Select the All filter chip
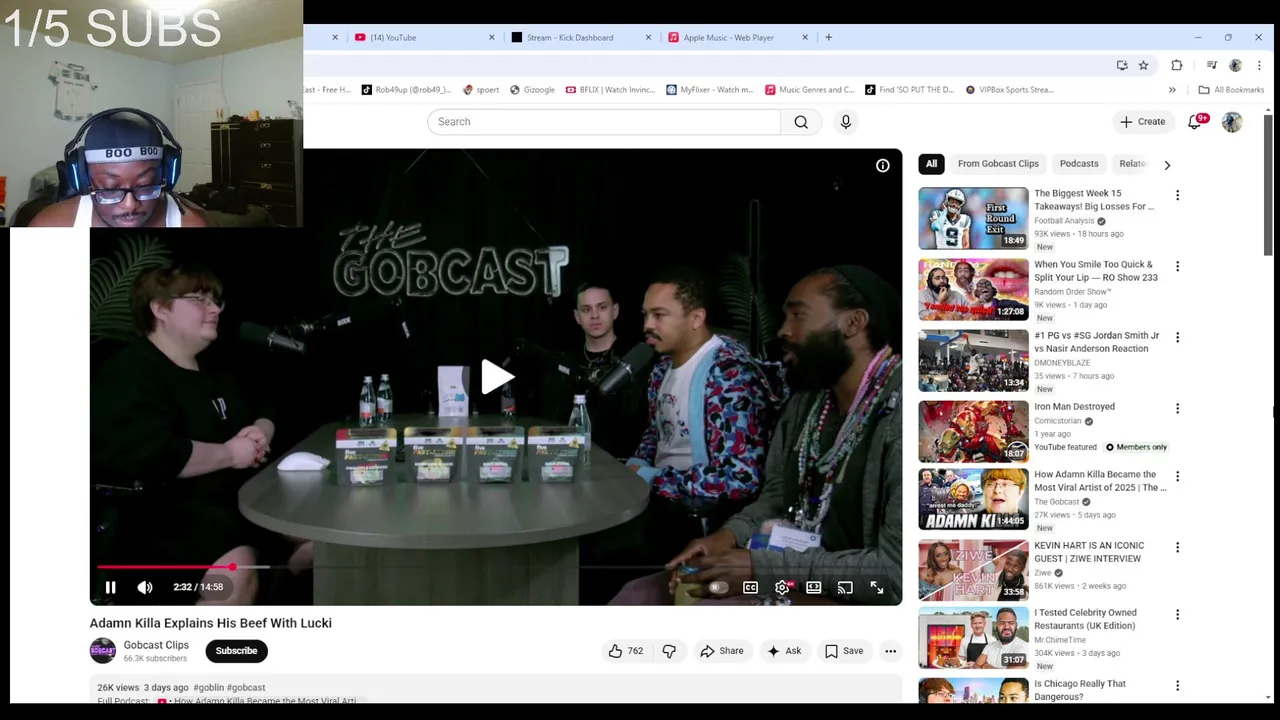The height and width of the screenshot is (720, 1280). click(x=931, y=164)
